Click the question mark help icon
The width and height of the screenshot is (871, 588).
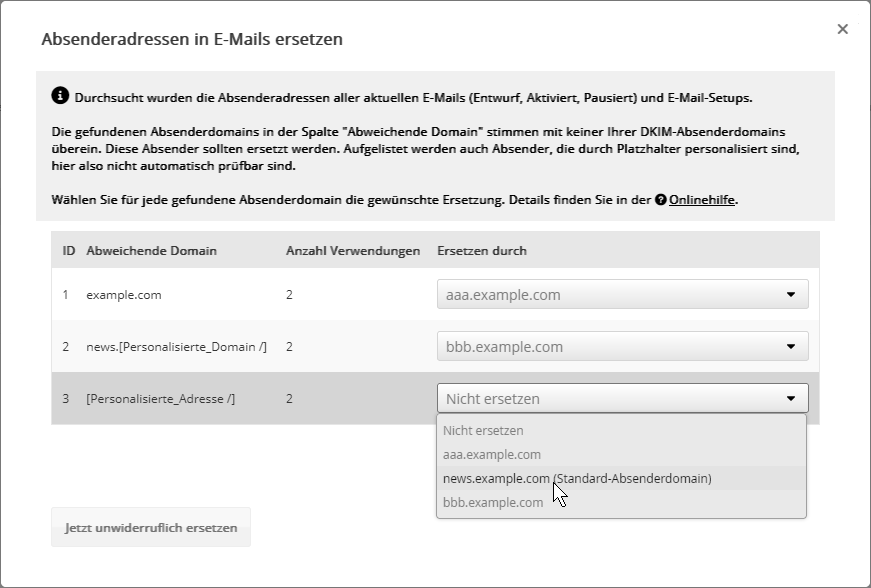(661, 200)
